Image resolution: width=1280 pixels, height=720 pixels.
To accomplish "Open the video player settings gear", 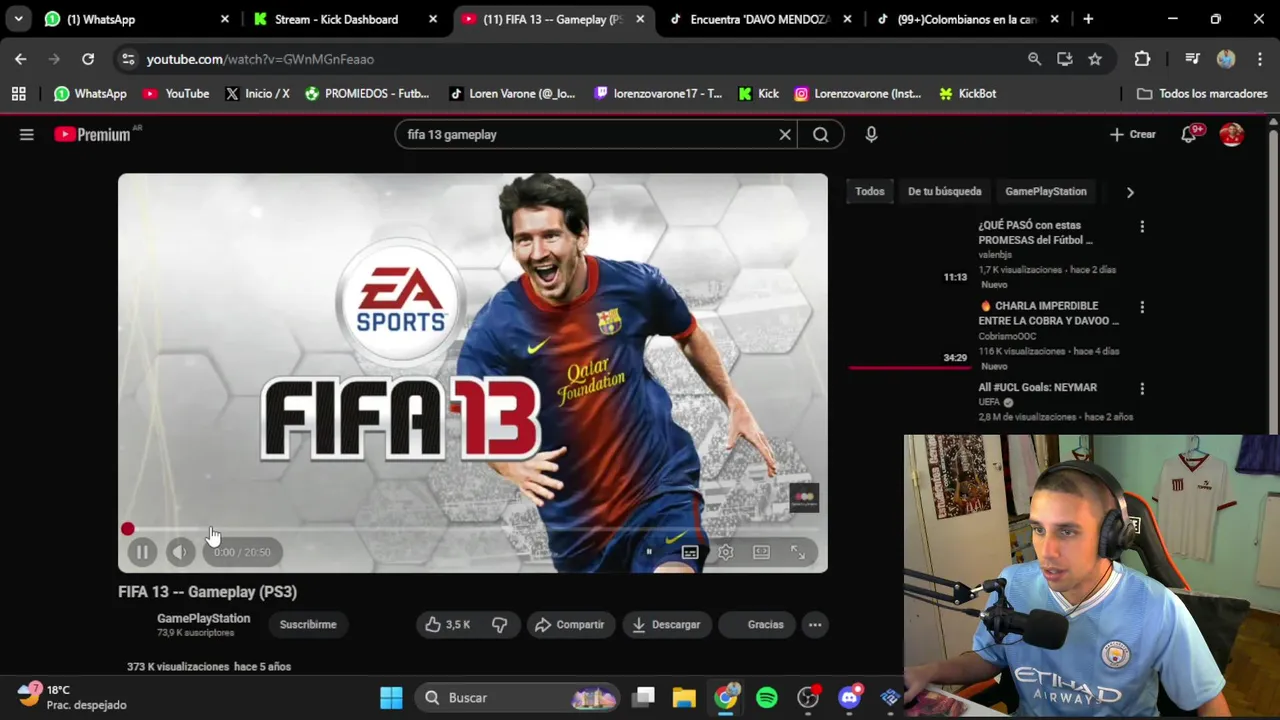I will tap(726, 552).
